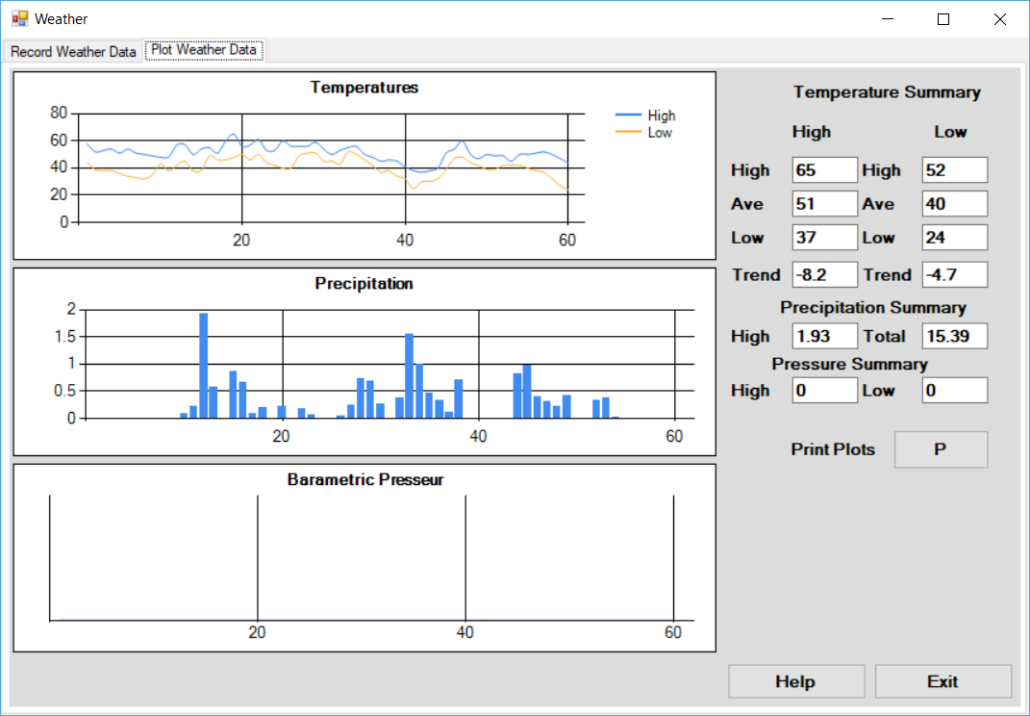Click the Exit button
The image size is (1030, 716).
coord(942,681)
